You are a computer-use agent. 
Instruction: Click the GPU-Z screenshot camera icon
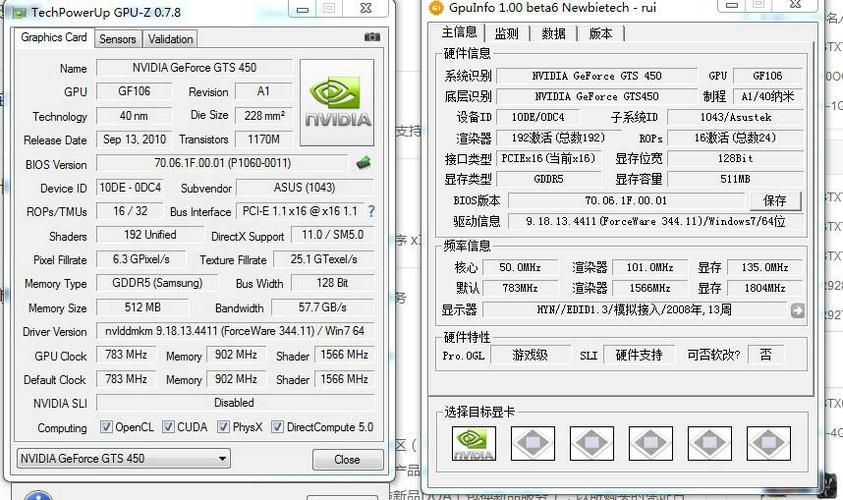point(372,37)
